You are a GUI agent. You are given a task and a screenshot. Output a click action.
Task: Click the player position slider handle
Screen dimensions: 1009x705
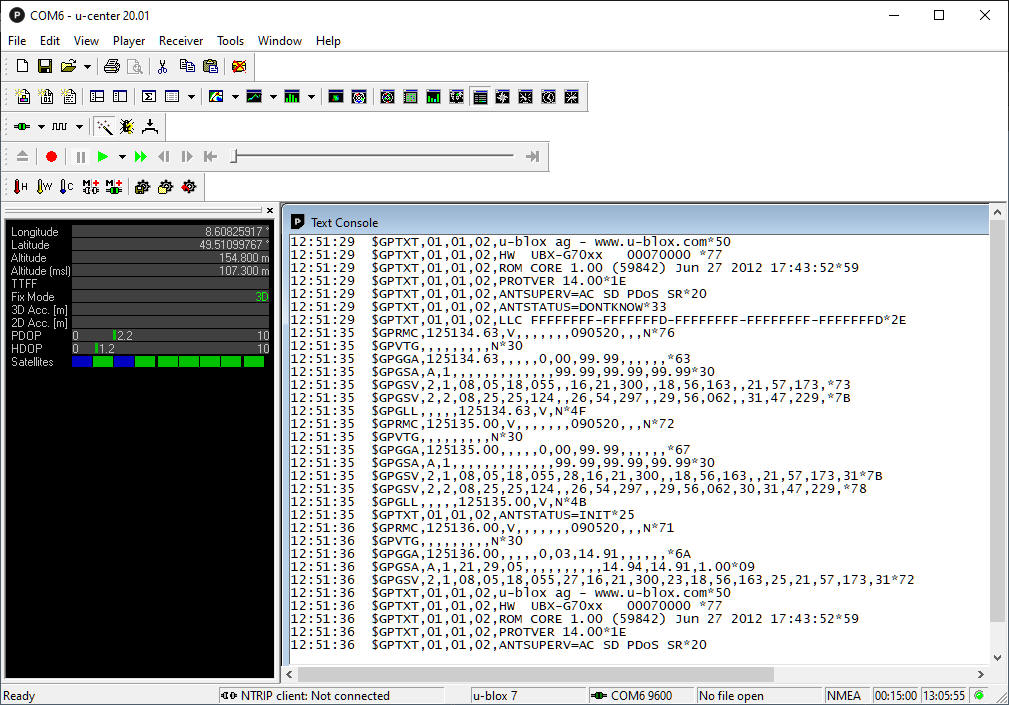[x=234, y=156]
